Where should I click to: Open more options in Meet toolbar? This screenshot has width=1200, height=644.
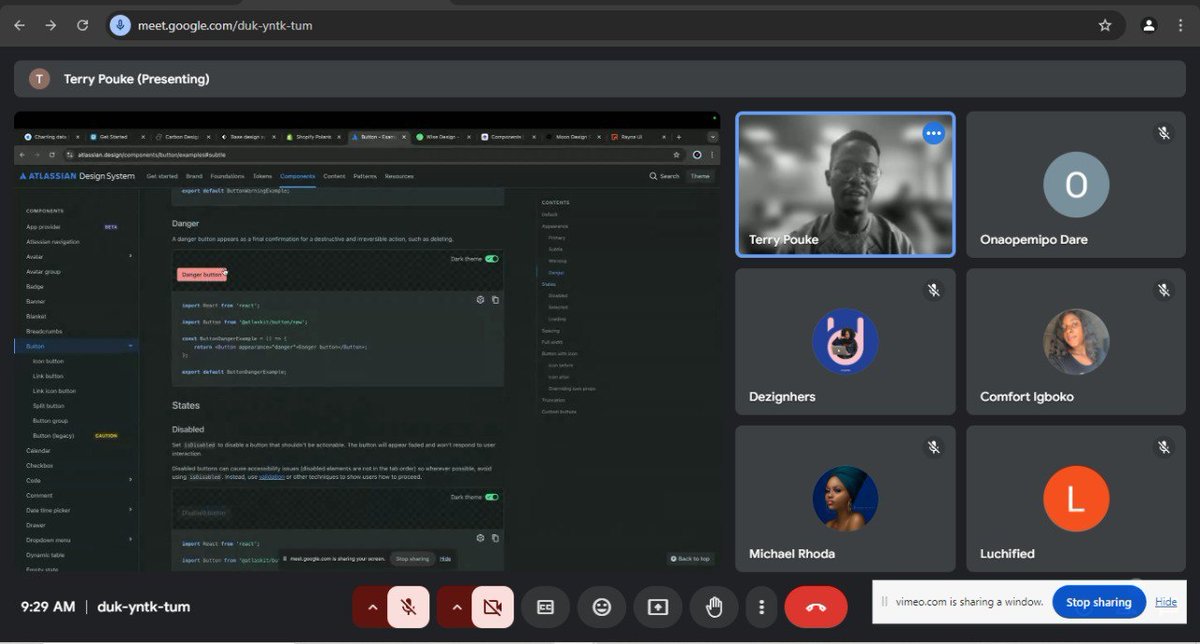coord(762,607)
